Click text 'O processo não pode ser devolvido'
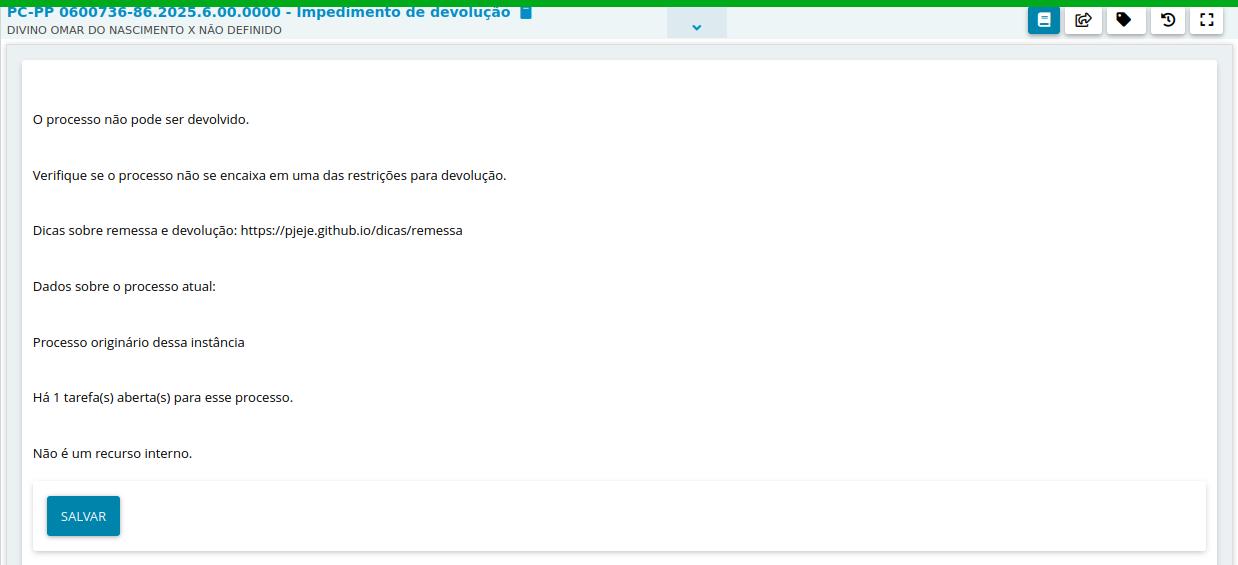 [x=140, y=120]
